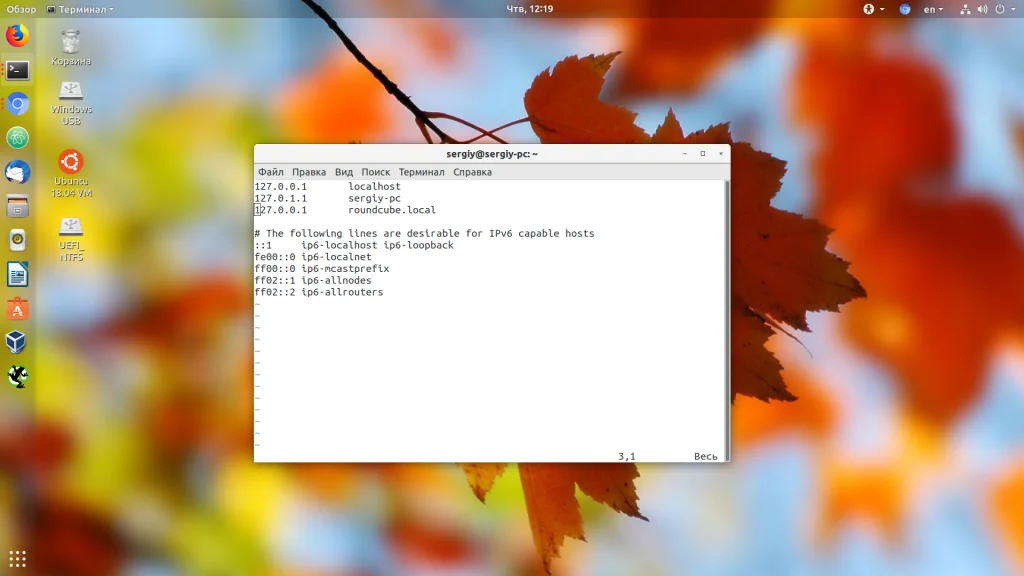This screenshot has width=1024, height=576.
Task: Open the gecko app icon in dock
Action: (x=18, y=376)
